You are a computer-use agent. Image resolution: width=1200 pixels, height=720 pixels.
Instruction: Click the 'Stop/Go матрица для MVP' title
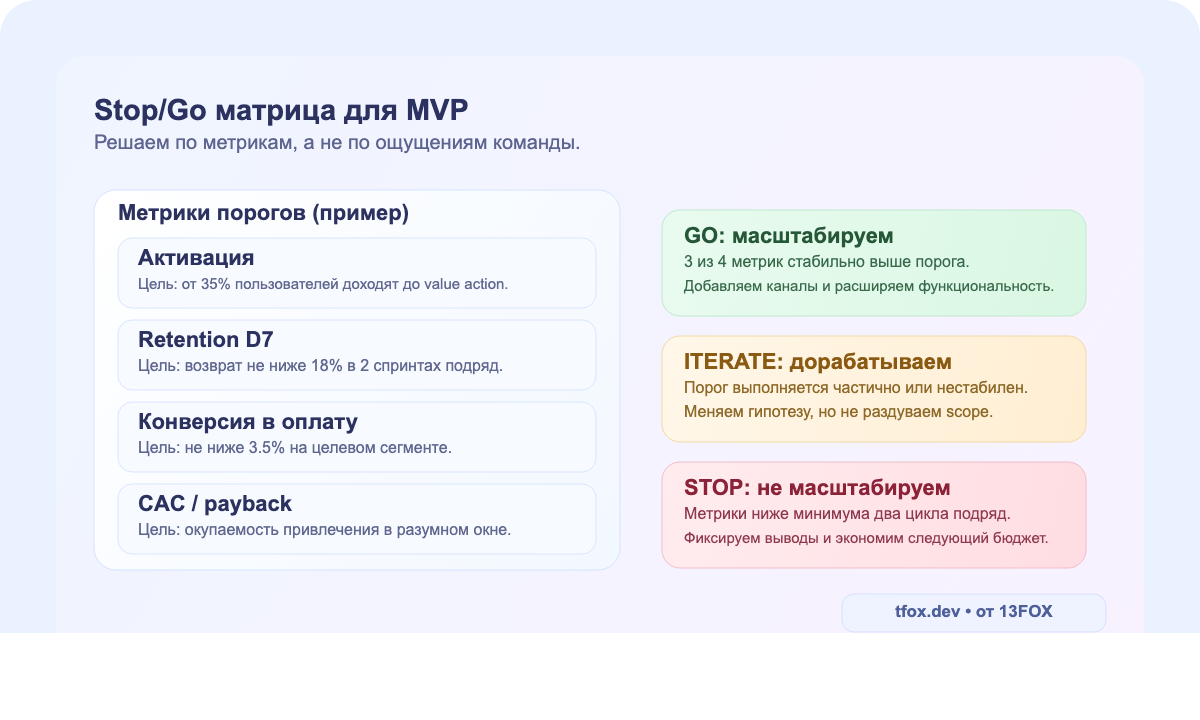click(280, 111)
